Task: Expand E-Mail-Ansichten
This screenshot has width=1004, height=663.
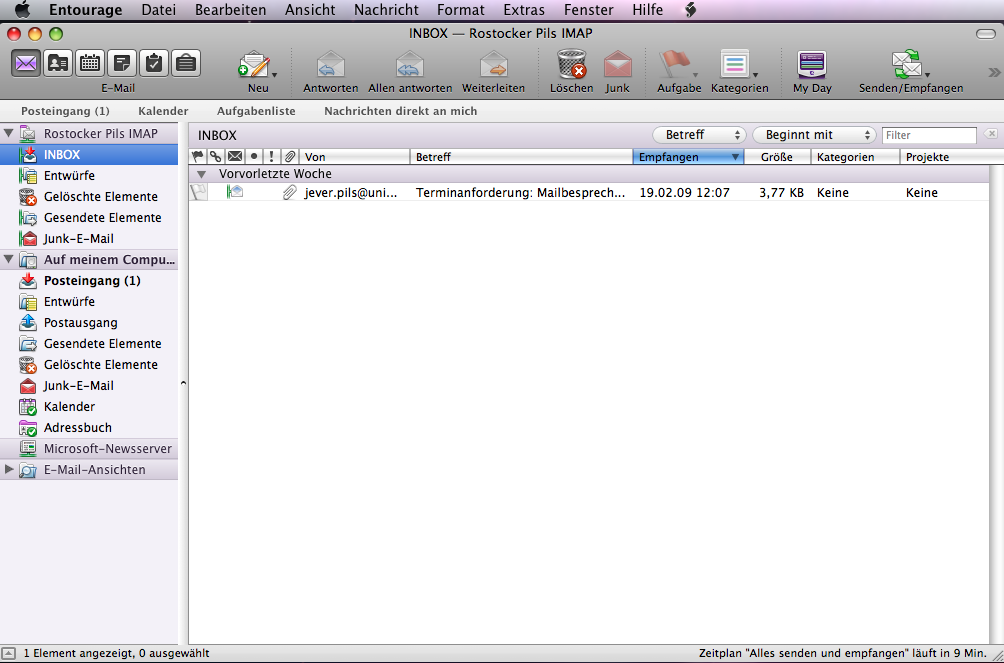Action: tap(8, 469)
